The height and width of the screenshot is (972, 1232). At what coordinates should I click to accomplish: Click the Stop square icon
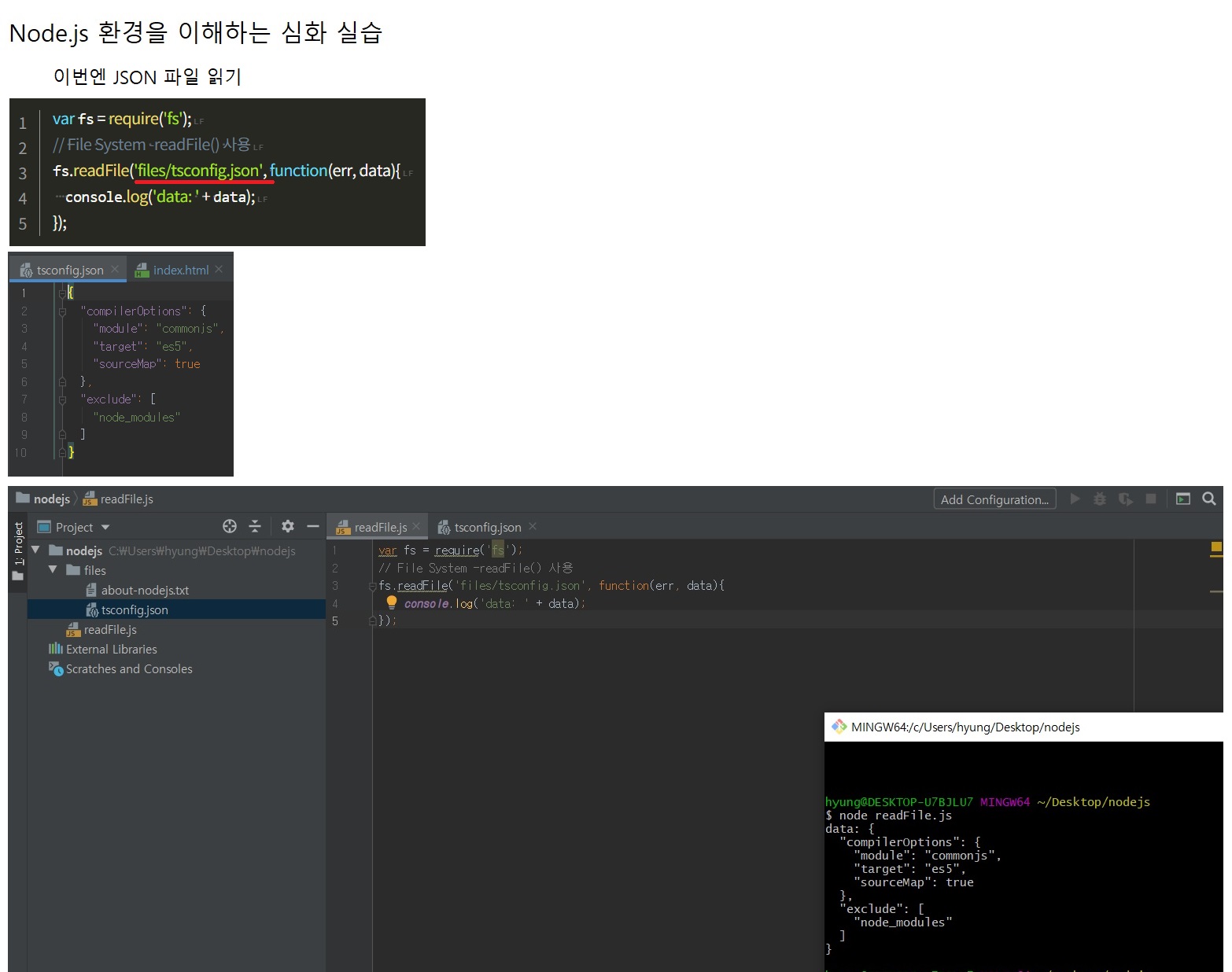[x=1151, y=499]
